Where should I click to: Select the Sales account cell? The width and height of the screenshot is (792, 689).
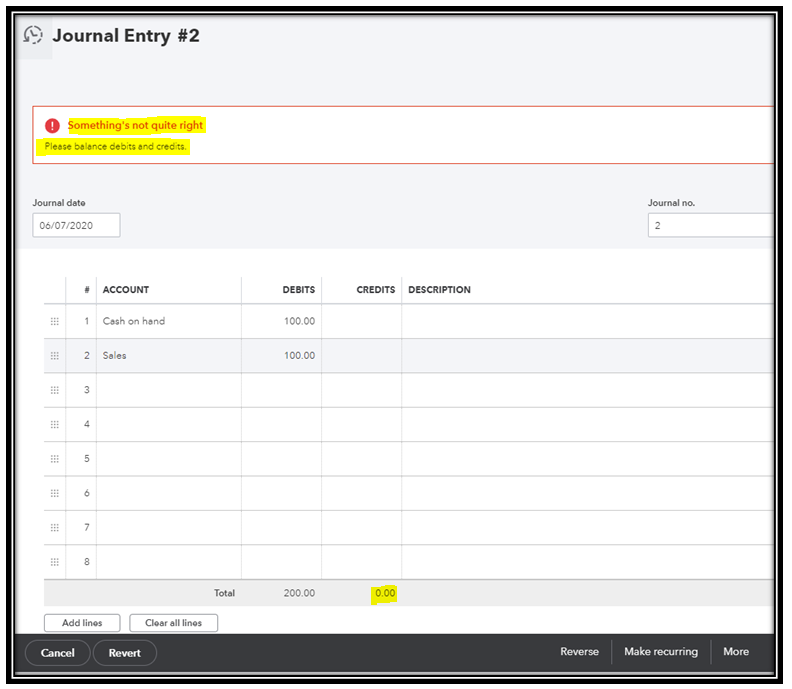click(169, 356)
